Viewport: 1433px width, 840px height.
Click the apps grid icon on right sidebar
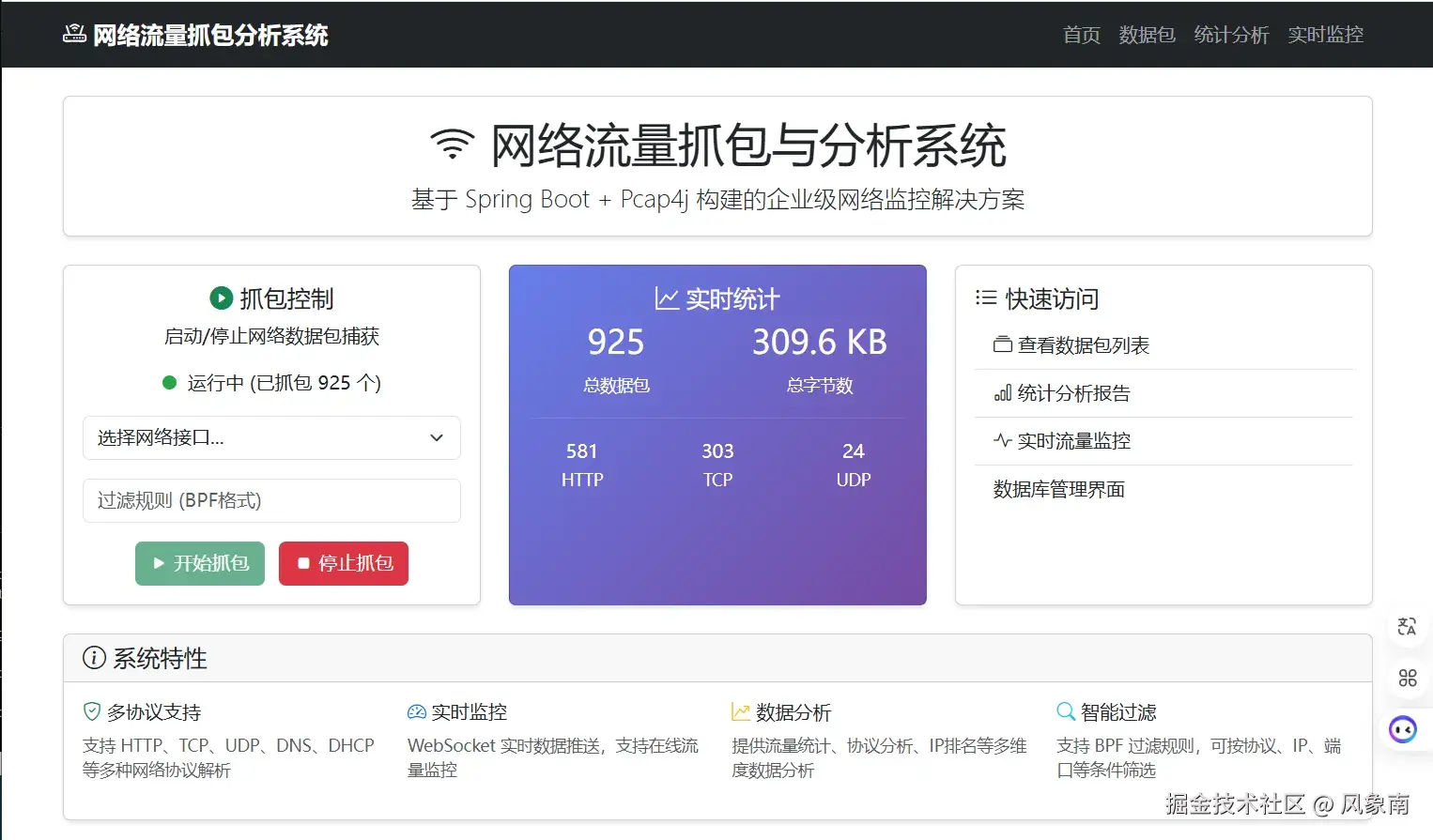click(1407, 678)
